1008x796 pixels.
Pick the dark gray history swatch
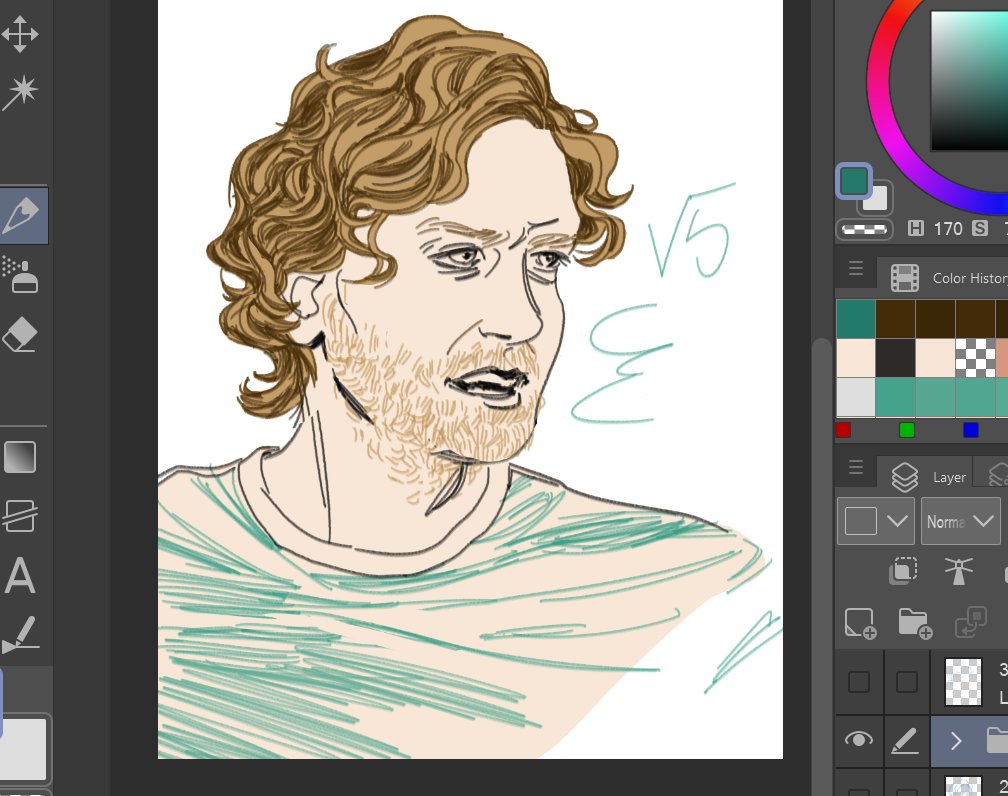click(896, 357)
